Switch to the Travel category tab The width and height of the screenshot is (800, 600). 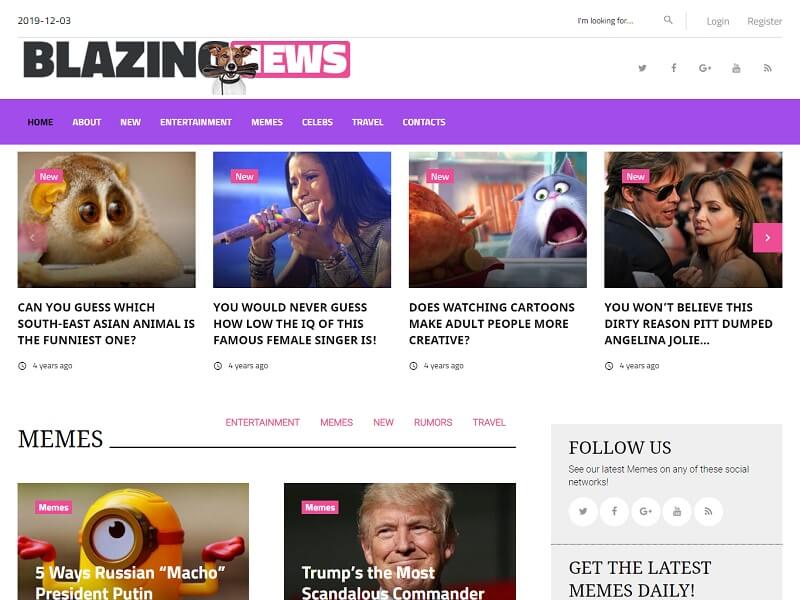pyautogui.click(x=489, y=422)
